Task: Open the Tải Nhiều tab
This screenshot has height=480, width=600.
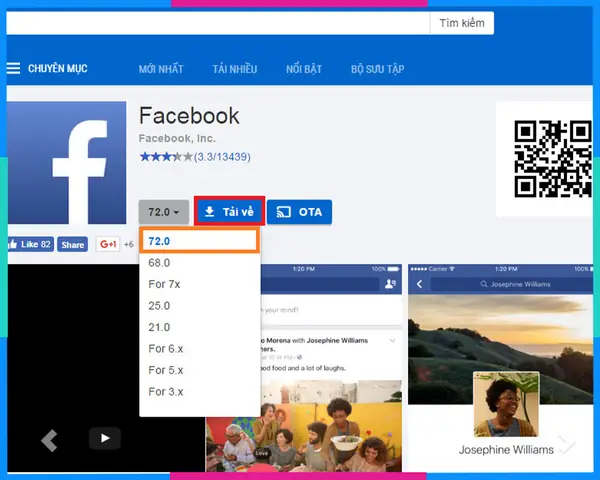Action: [x=235, y=69]
